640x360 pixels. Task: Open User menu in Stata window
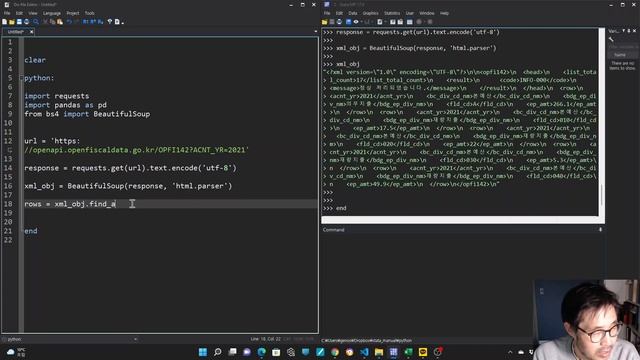click(x=409, y=13)
